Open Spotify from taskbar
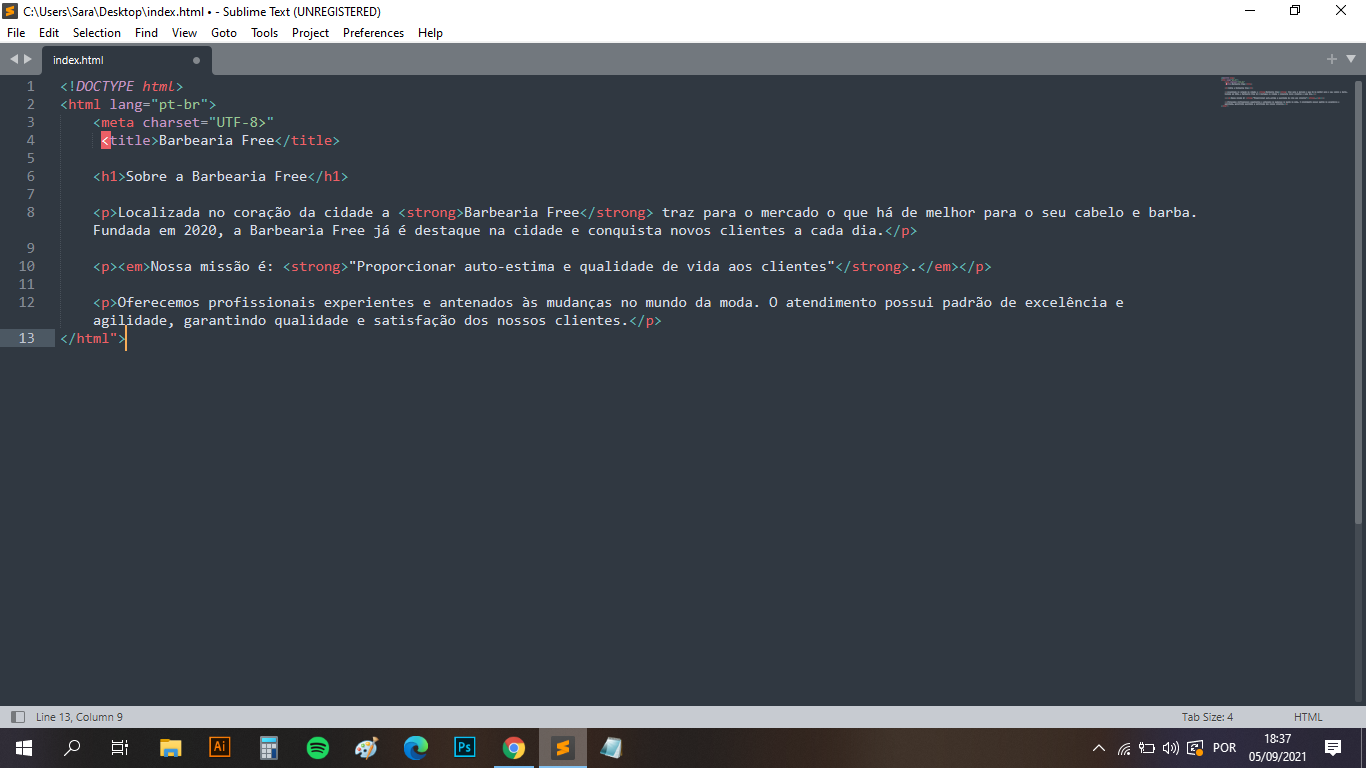1366x768 pixels. [x=318, y=748]
